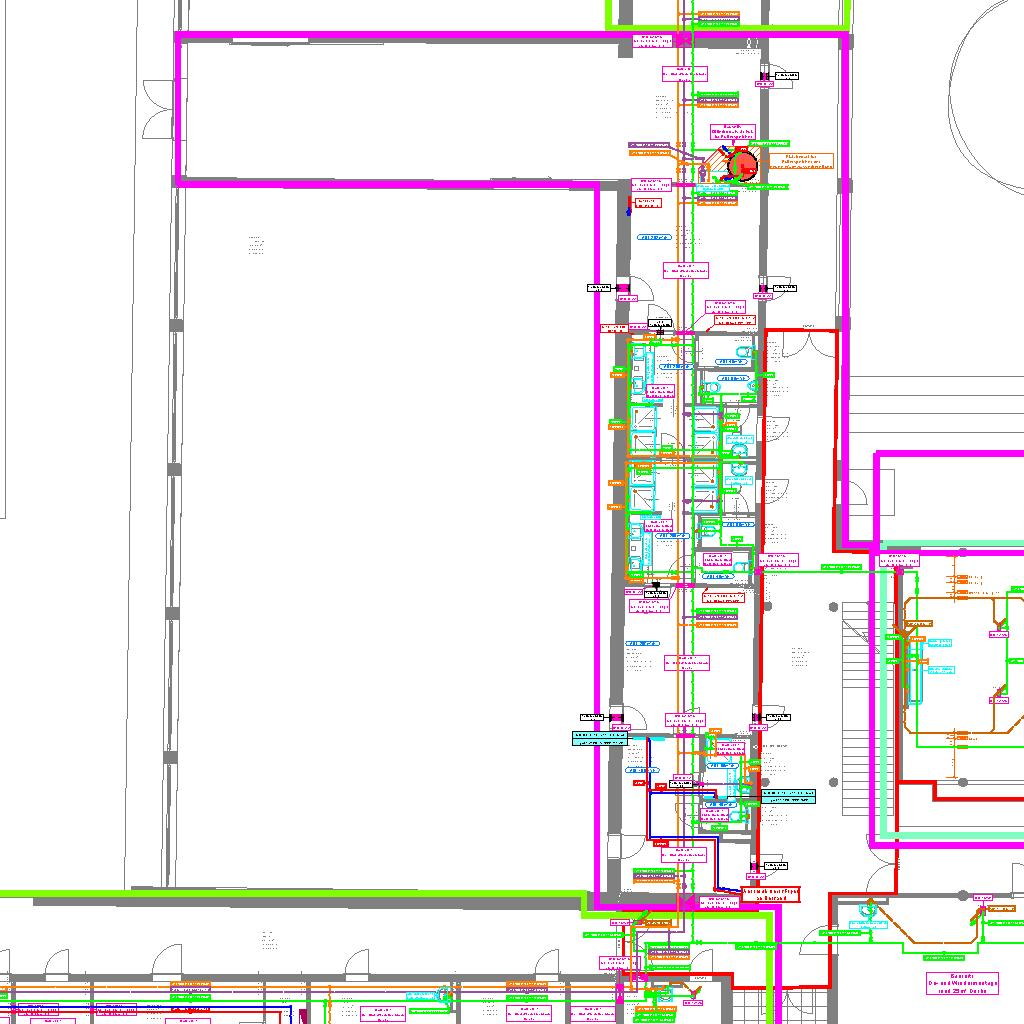Click the cyan fixture symbol in bottom-right room
This screenshot has width=1024, height=1024.
click(869, 911)
